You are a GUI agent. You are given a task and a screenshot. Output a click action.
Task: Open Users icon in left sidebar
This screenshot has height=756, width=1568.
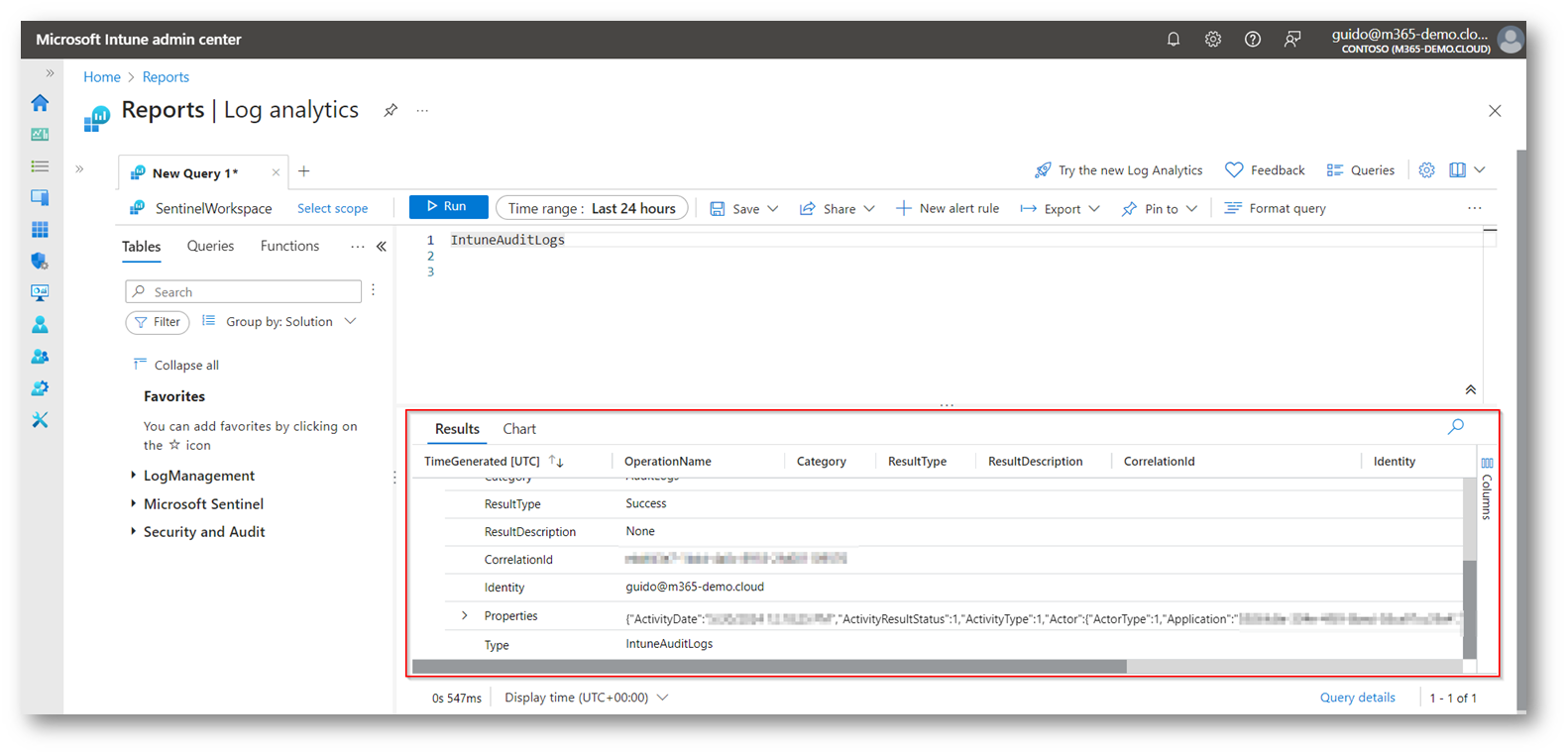coord(40,325)
